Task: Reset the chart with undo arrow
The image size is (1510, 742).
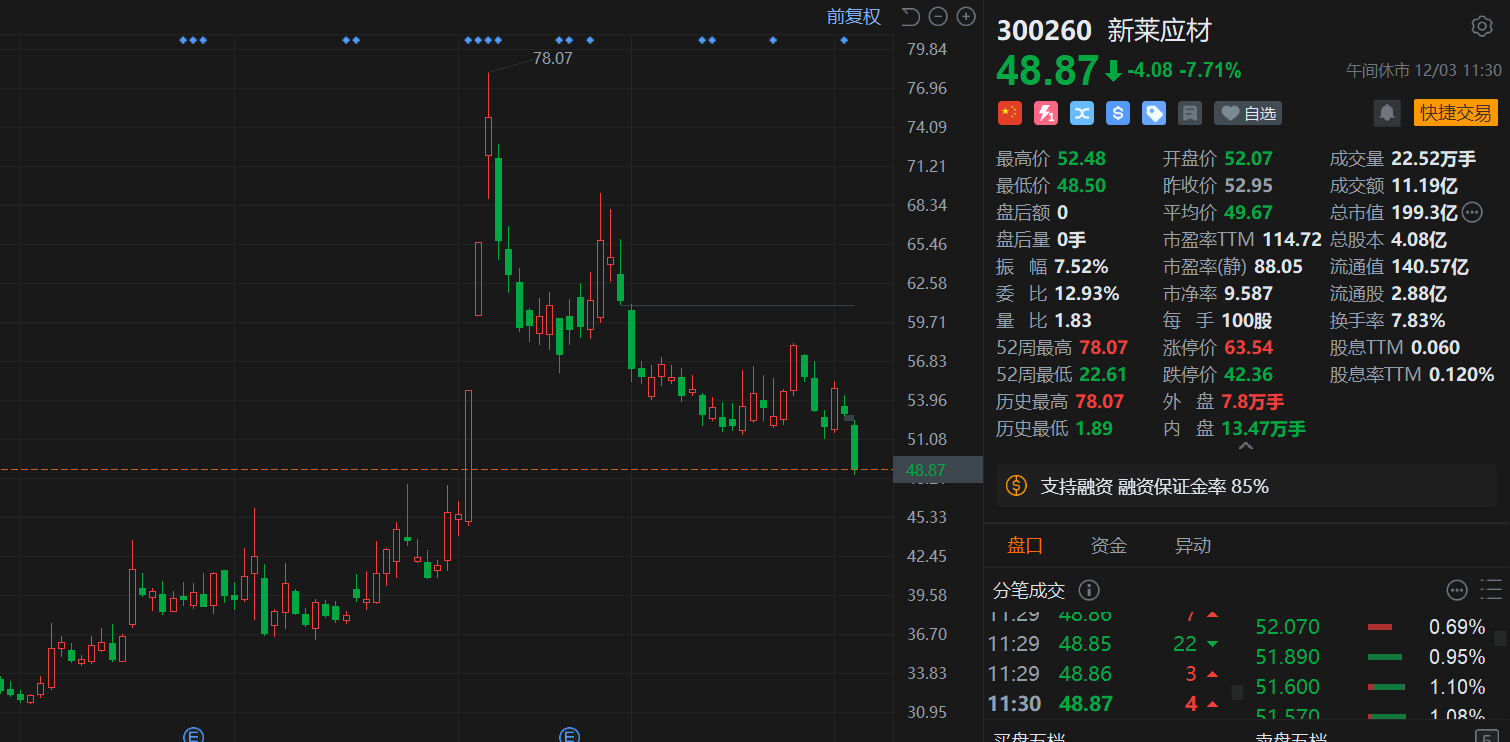Action: click(910, 16)
